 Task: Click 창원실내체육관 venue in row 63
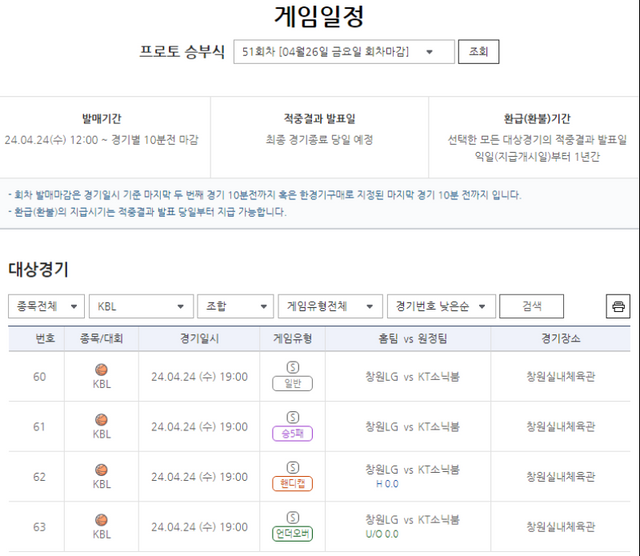[560, 527]
